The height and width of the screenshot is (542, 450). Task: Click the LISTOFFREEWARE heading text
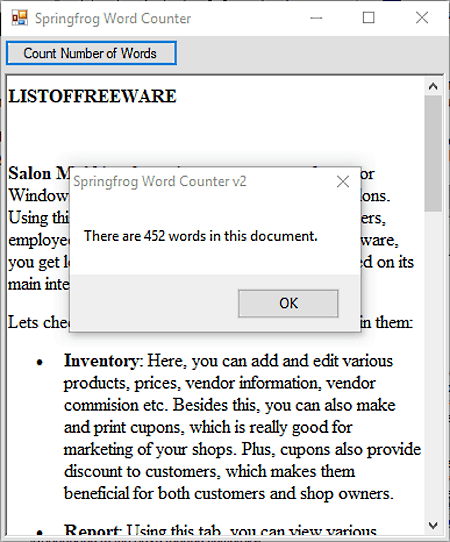point(92,96)
